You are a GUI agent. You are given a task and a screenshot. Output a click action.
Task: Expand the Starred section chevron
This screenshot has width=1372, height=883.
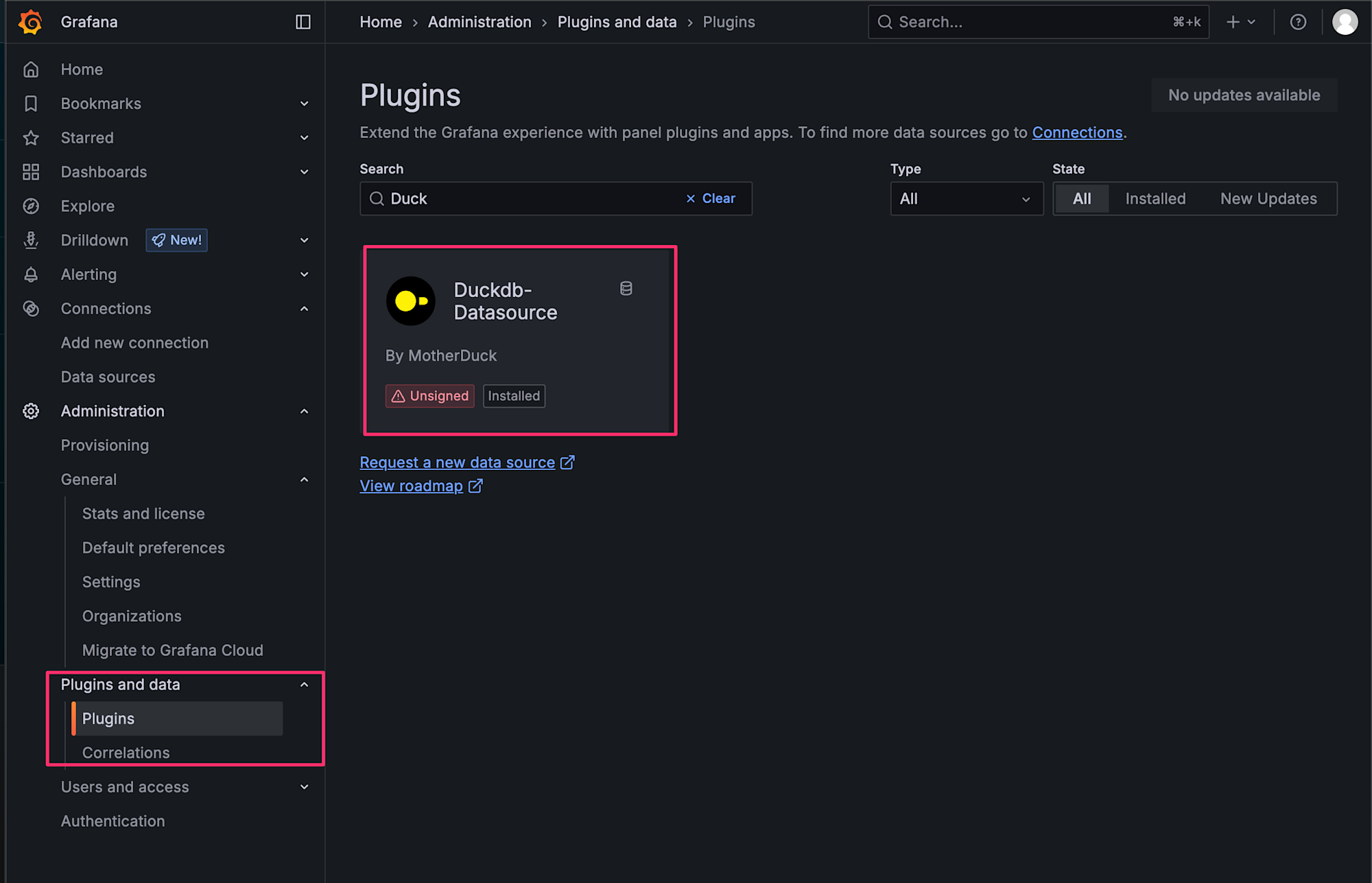[x=304, y=138]
